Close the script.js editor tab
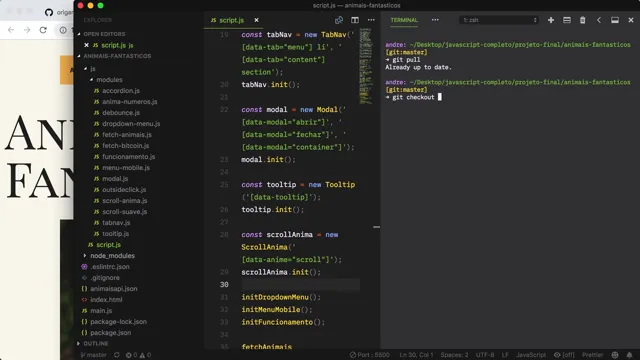 [256, 20]
